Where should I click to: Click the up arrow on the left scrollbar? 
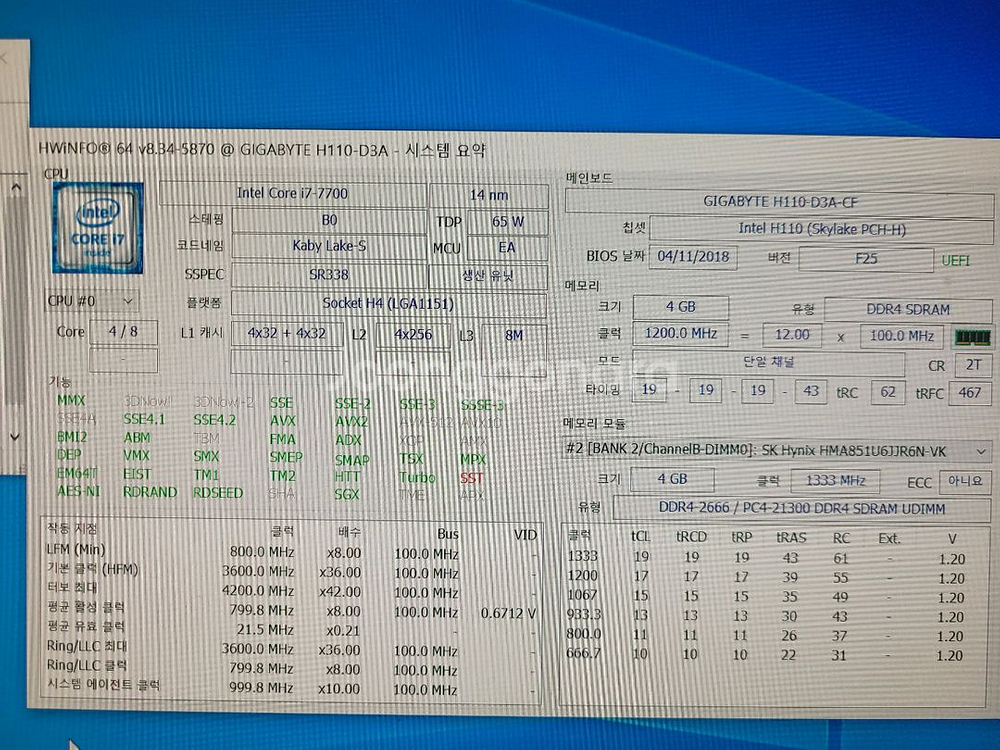tap(14, 186)
